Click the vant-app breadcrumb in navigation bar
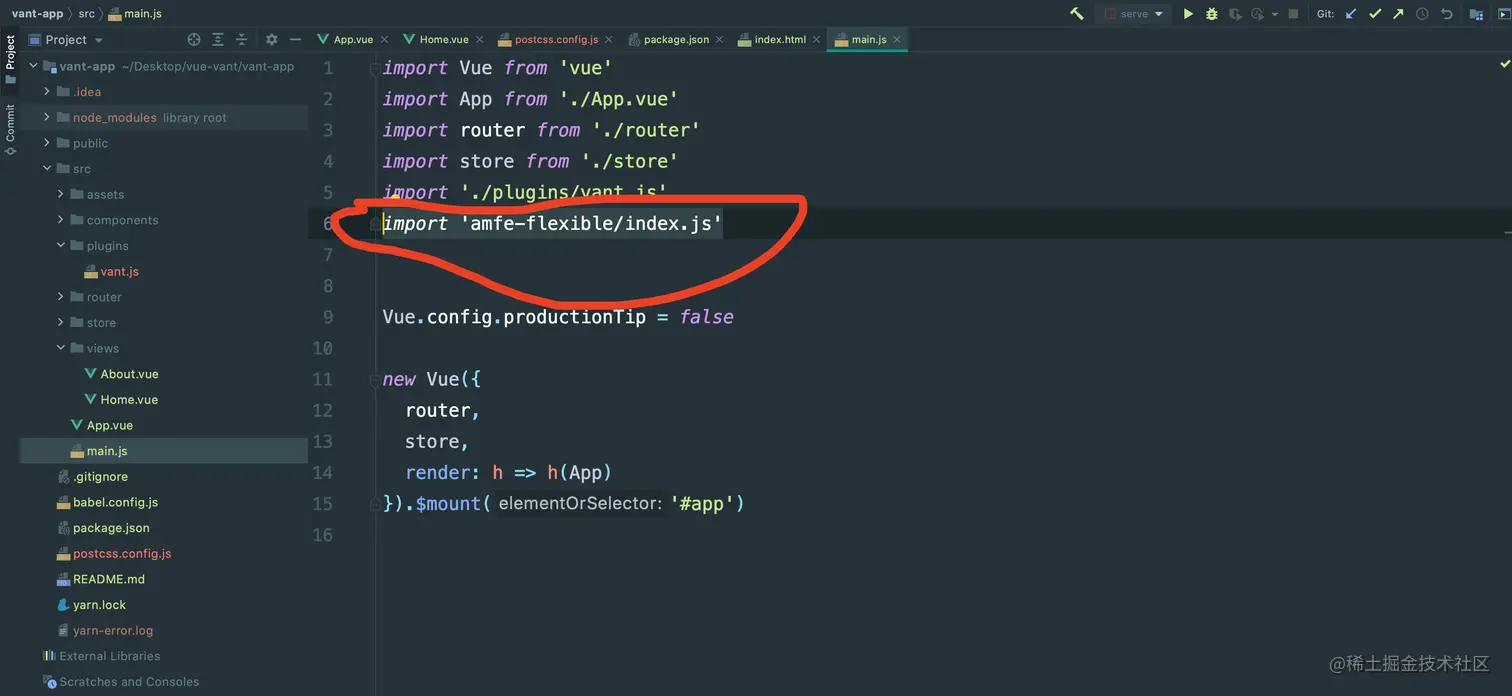Viewport: 1512px width, 696px height. [38, 14]
